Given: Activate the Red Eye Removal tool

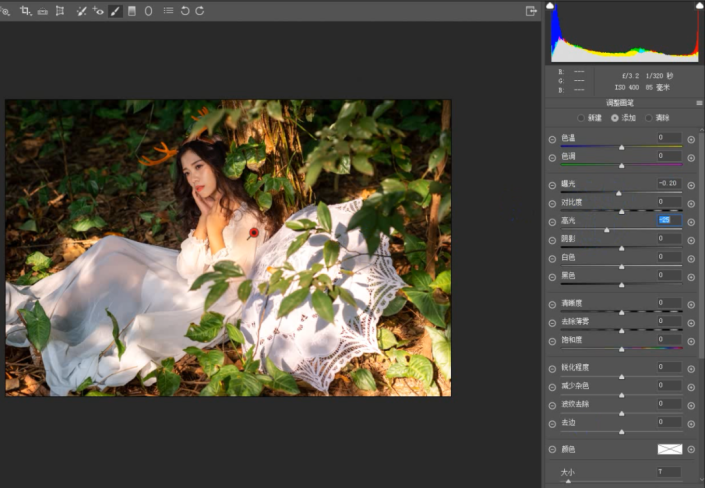Looking at the screenshot, I should tap(98, 10).
